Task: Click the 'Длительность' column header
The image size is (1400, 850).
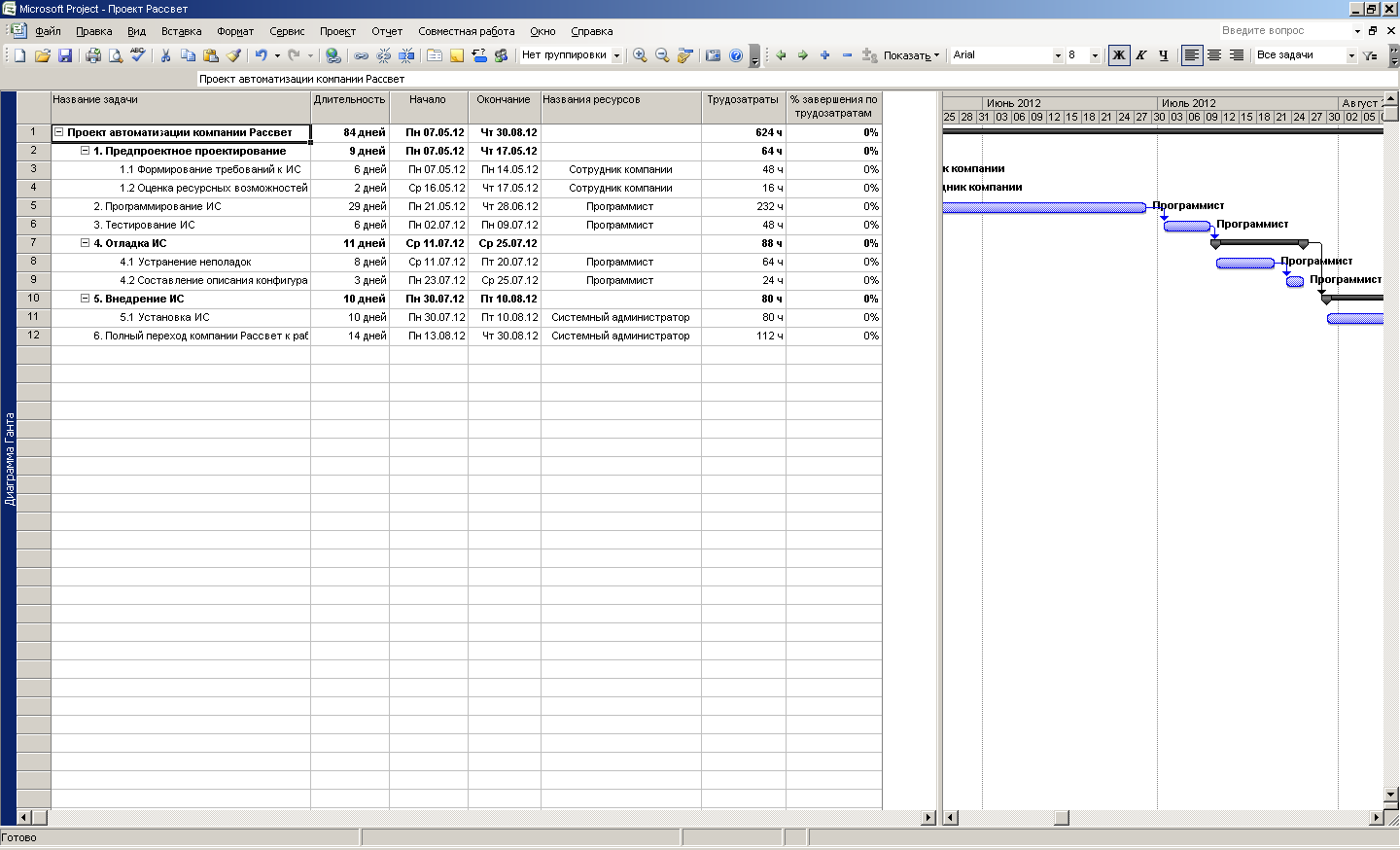Action: pyautogui.click(x=350, y=107)
